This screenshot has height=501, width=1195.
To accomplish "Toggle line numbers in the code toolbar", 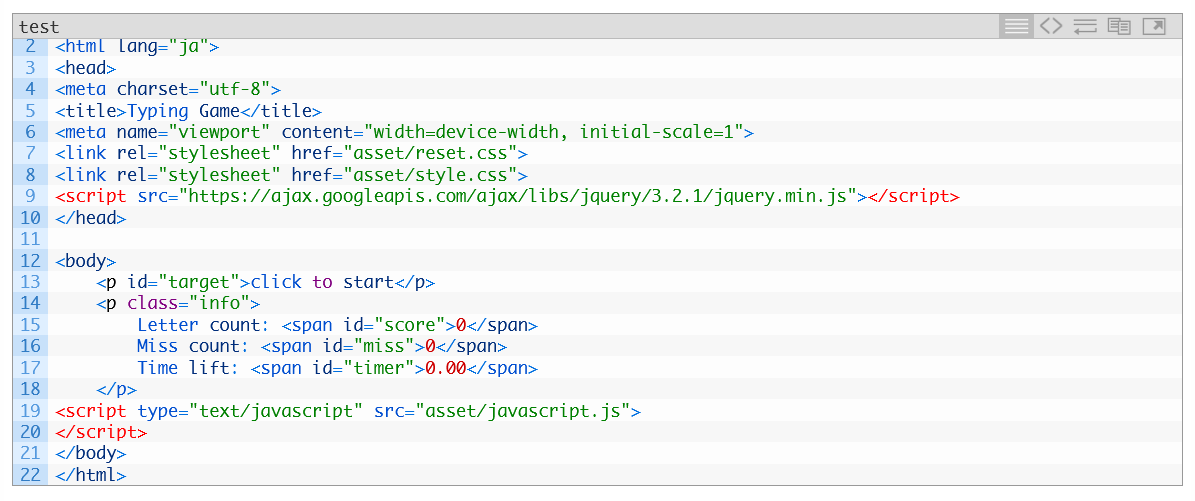I will [x=1016, y=27].
